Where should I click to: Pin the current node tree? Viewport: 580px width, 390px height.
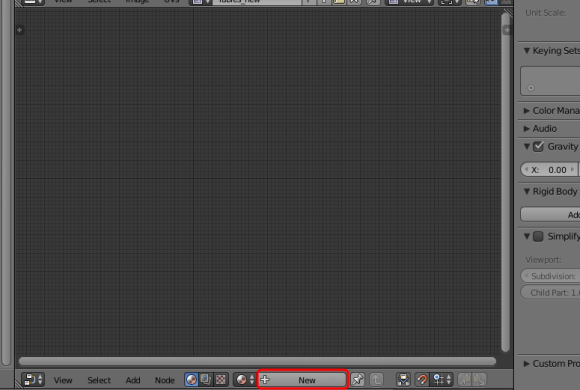(x=358, y=380)
